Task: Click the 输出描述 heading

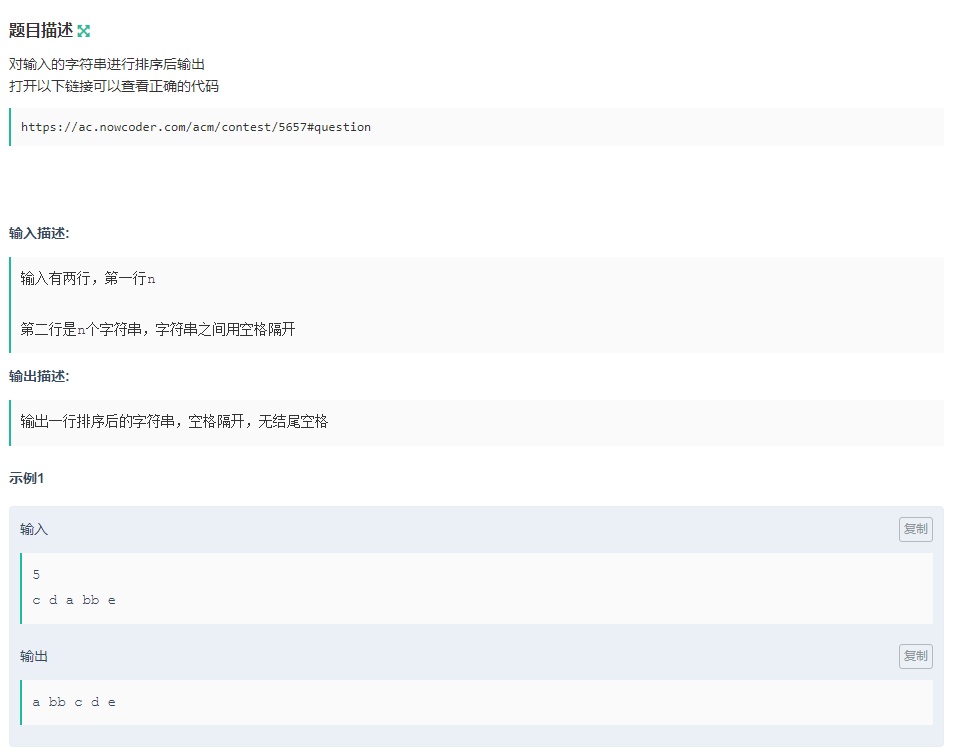Action: pyautogui.click(x=39, y=376)
